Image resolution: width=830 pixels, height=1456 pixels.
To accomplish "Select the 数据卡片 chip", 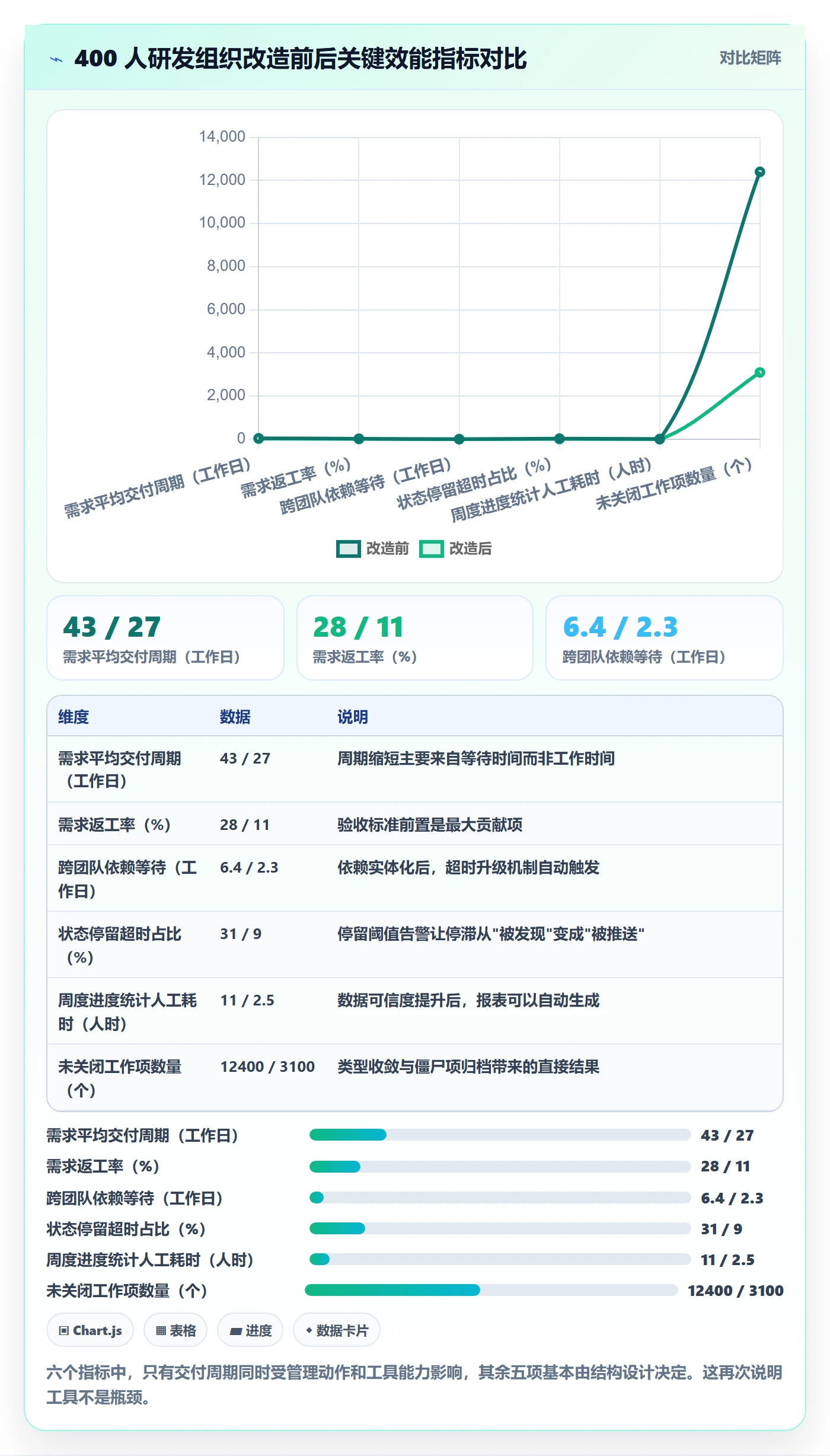I will (x=336, y=1330).
